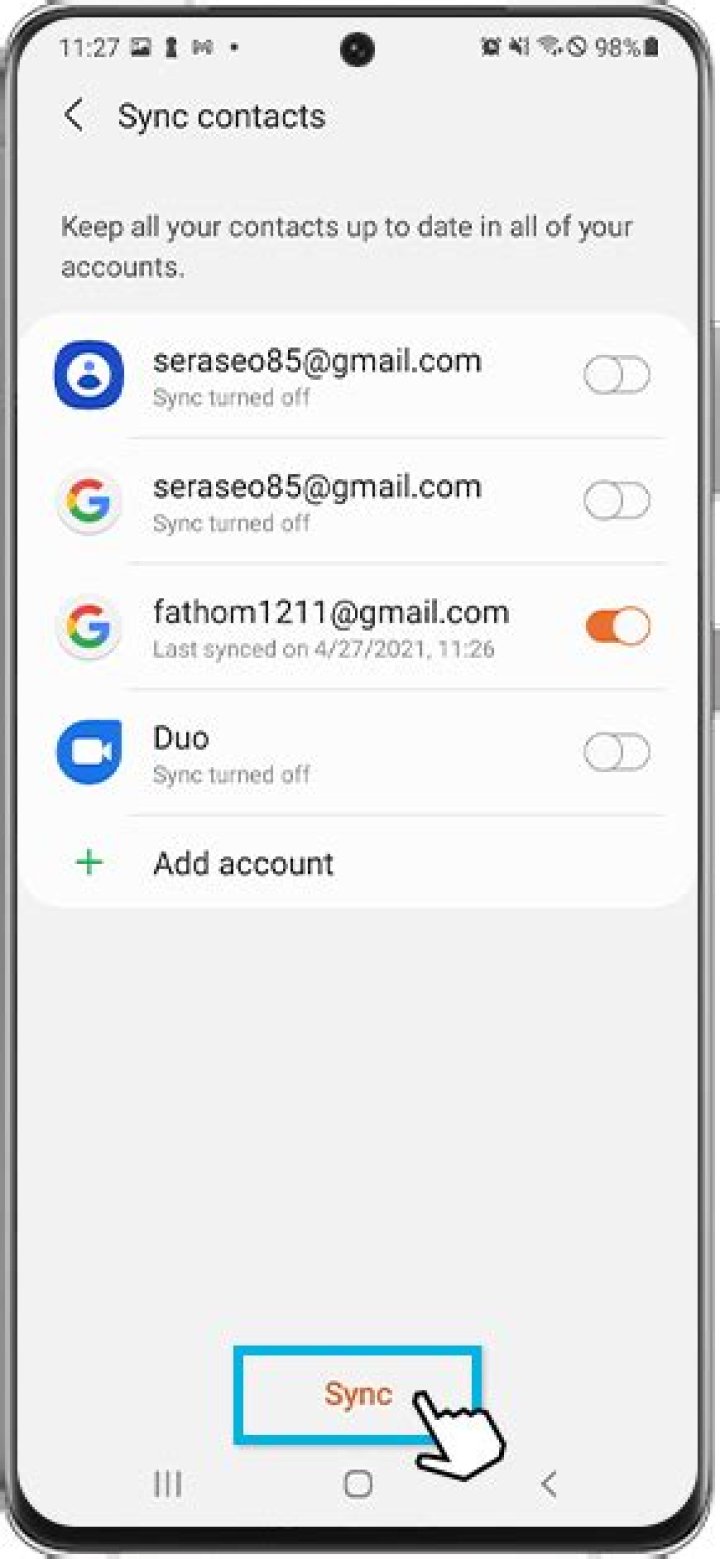The image size is (720, 1559).
Task: Disable sync for fathom1211@gmail.com
Action: tap(617, 627)
